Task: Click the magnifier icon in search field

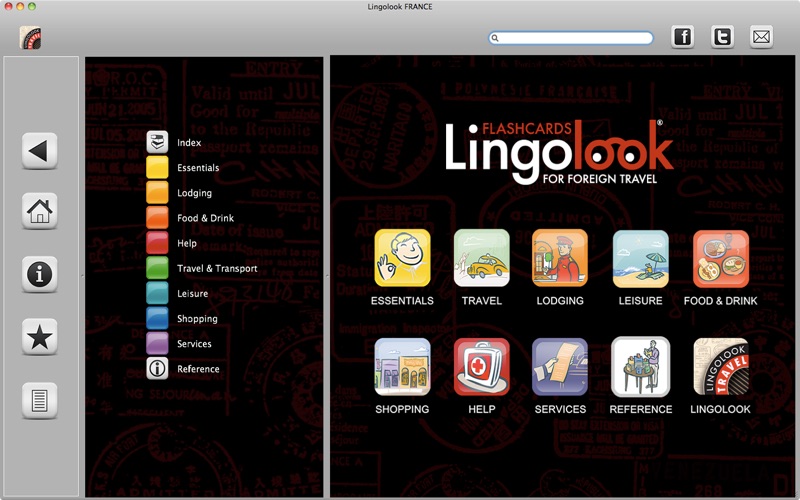Action: click(x=495, y=38)
